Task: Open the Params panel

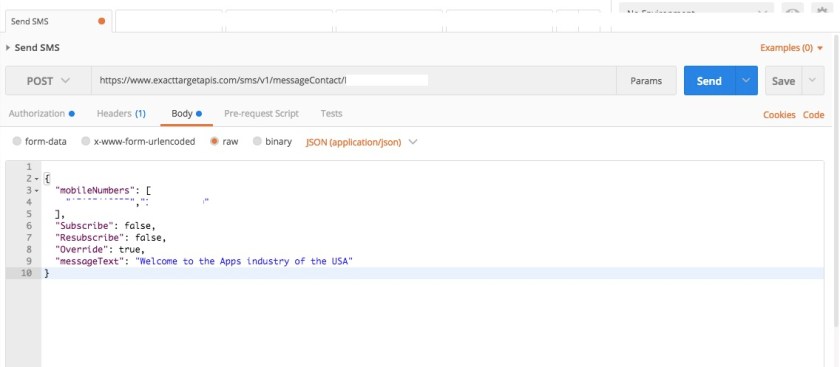Action: pos(646,81)
